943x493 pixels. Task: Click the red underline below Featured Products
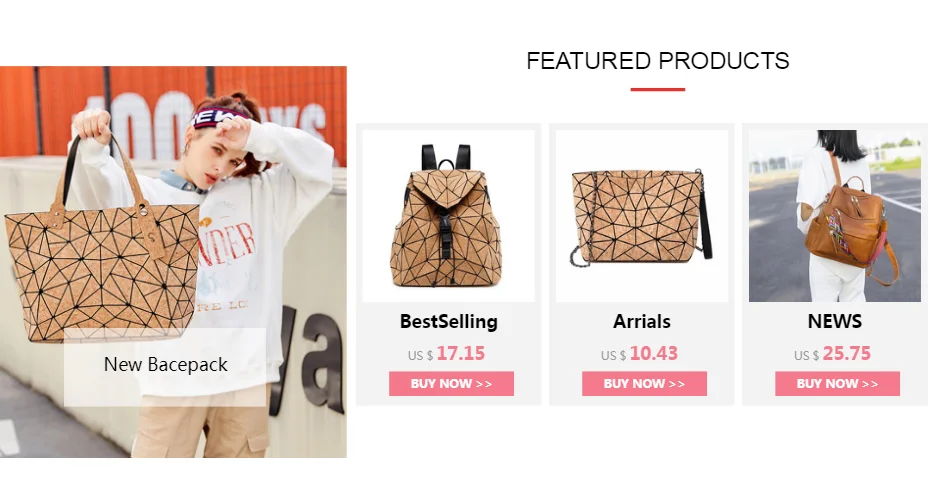click(657, 90)
